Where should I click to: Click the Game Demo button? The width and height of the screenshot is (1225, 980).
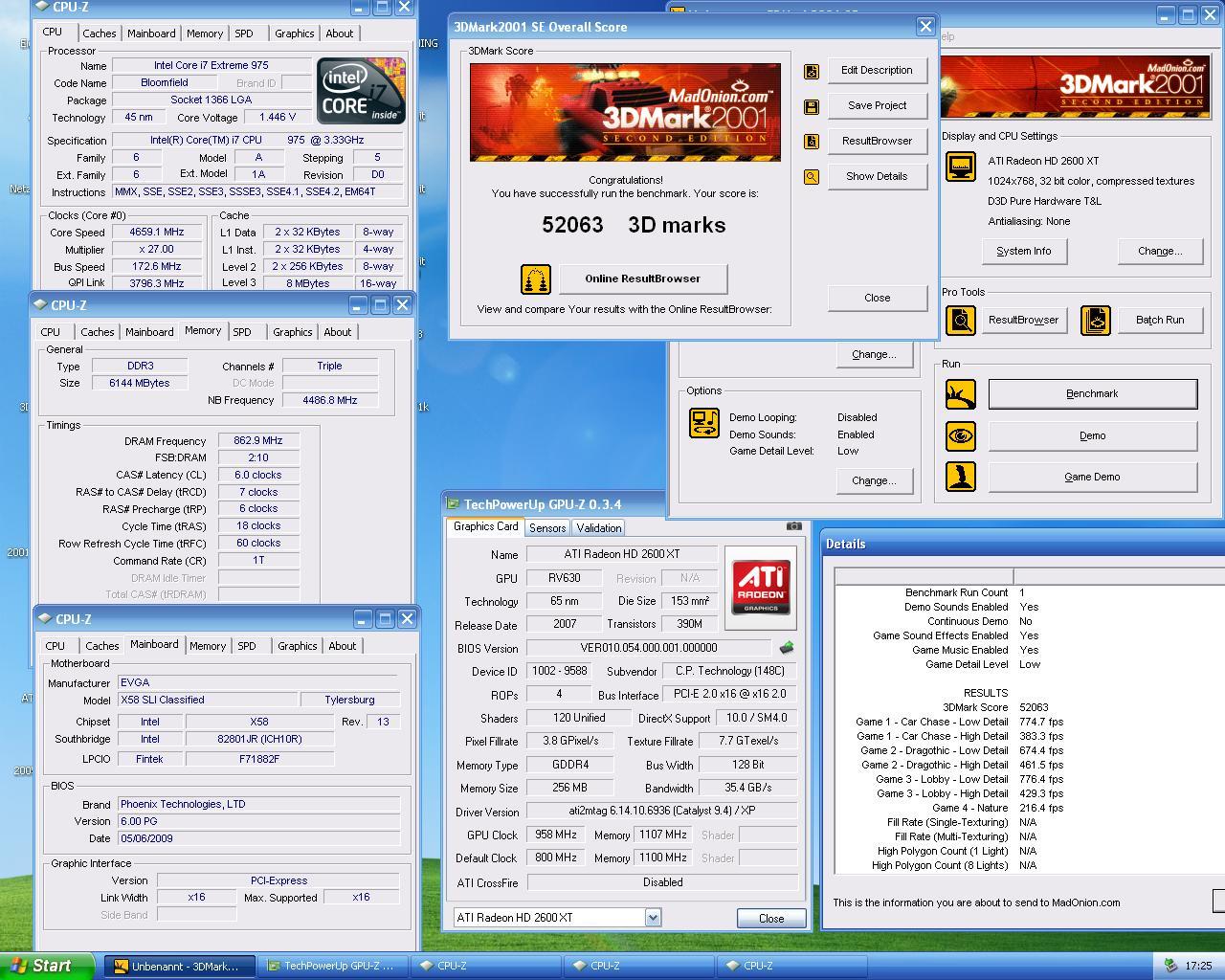coord(1092,478)
